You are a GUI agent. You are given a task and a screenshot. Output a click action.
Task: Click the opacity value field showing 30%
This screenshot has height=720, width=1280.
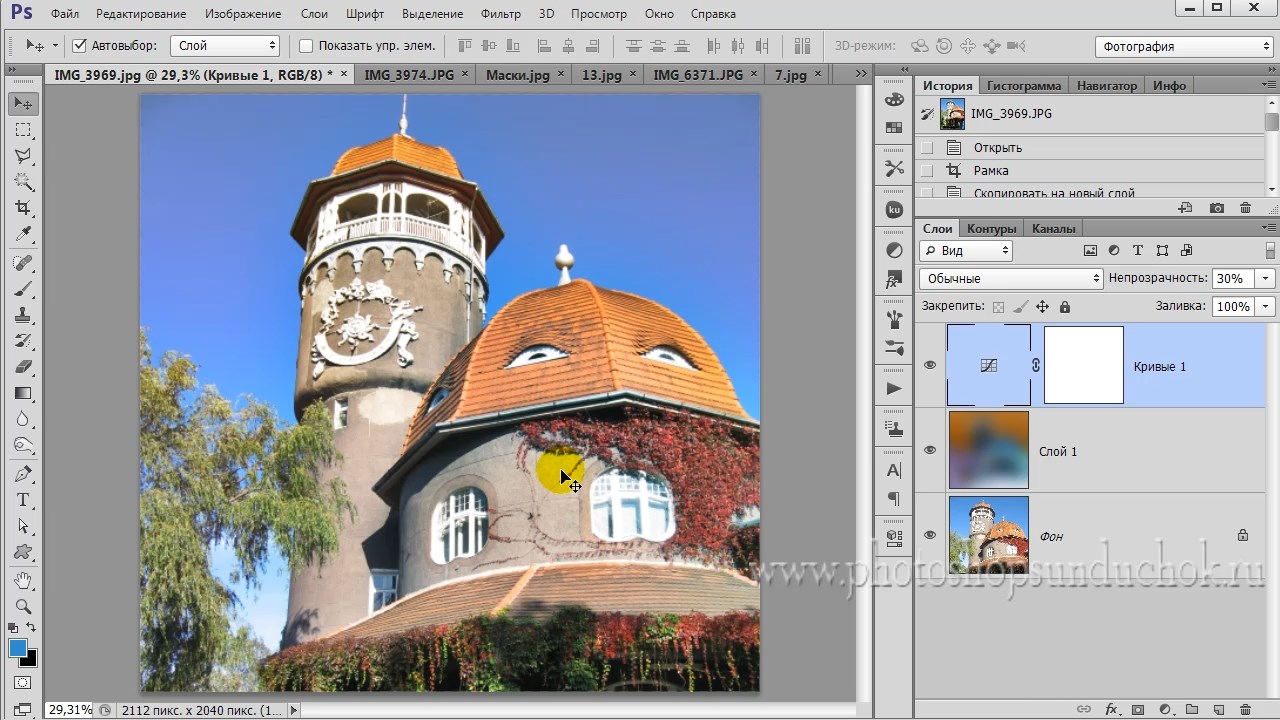[x=1232, y=279]
